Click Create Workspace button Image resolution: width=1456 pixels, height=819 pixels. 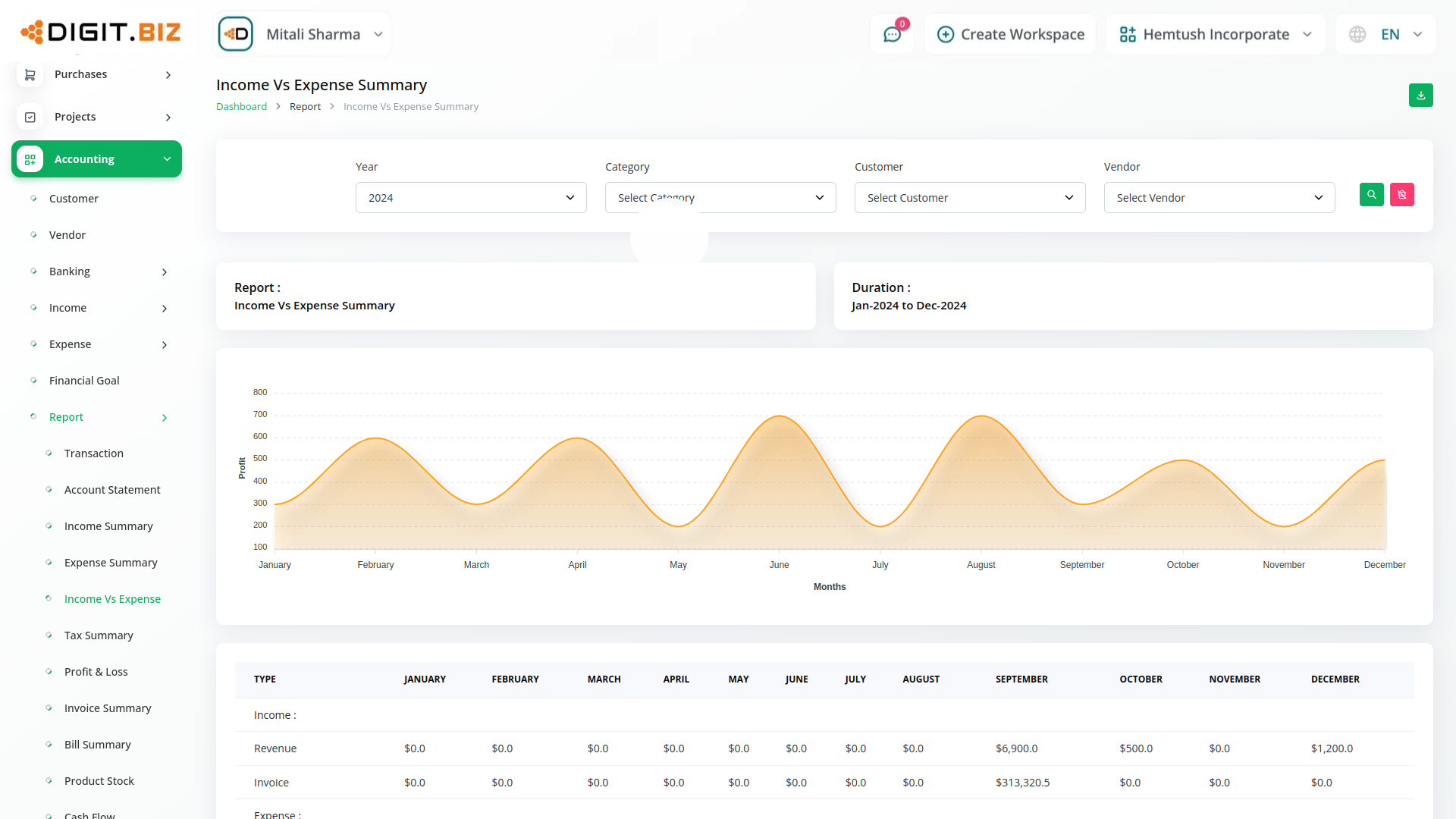pos(1010,35)
